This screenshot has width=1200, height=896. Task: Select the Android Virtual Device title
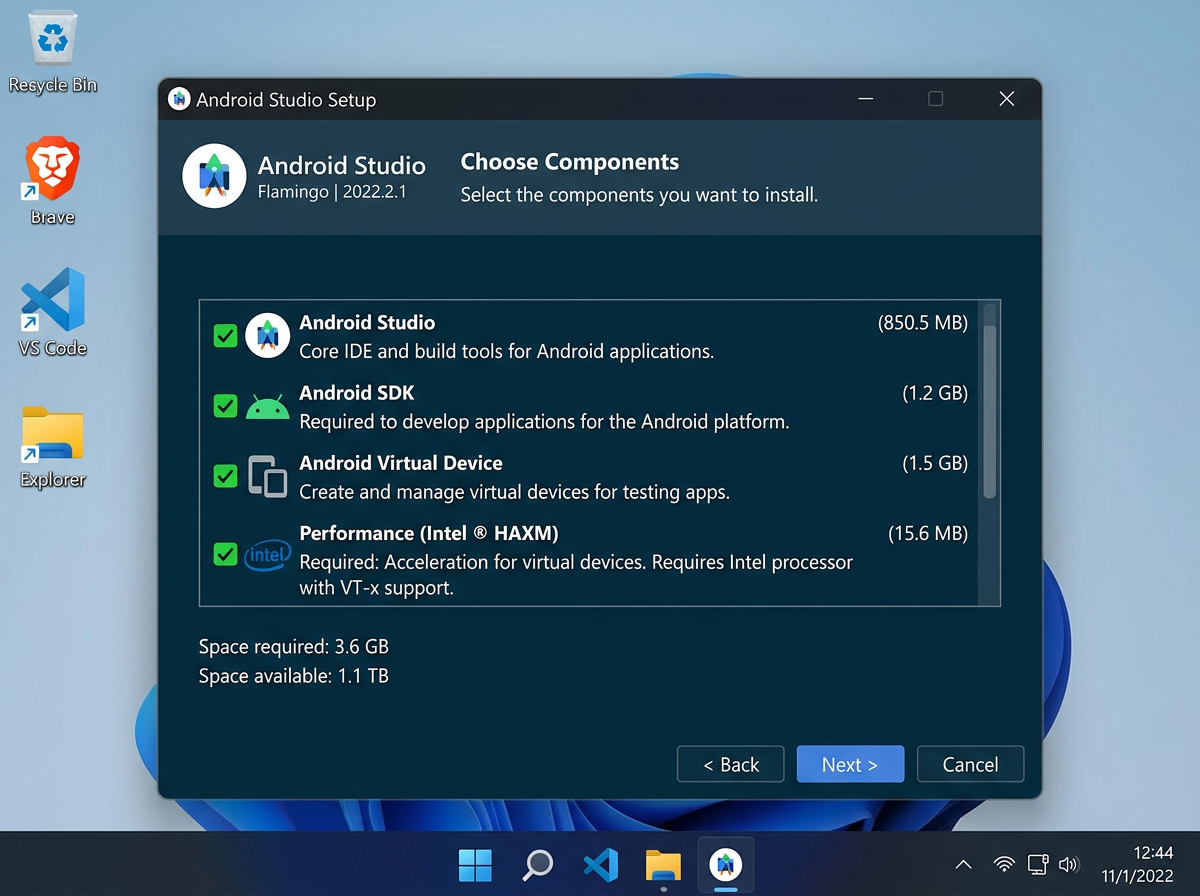[401, 463]
